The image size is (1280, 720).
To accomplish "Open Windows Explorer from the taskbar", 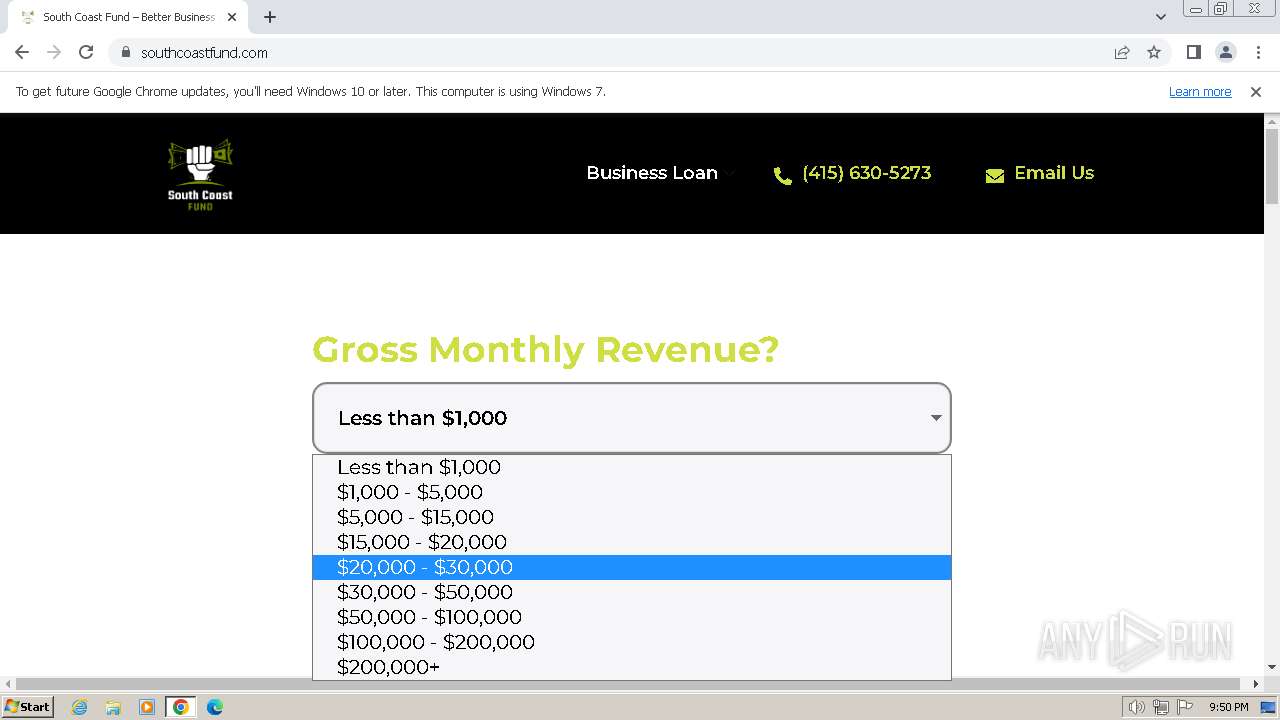I will 113,707.
